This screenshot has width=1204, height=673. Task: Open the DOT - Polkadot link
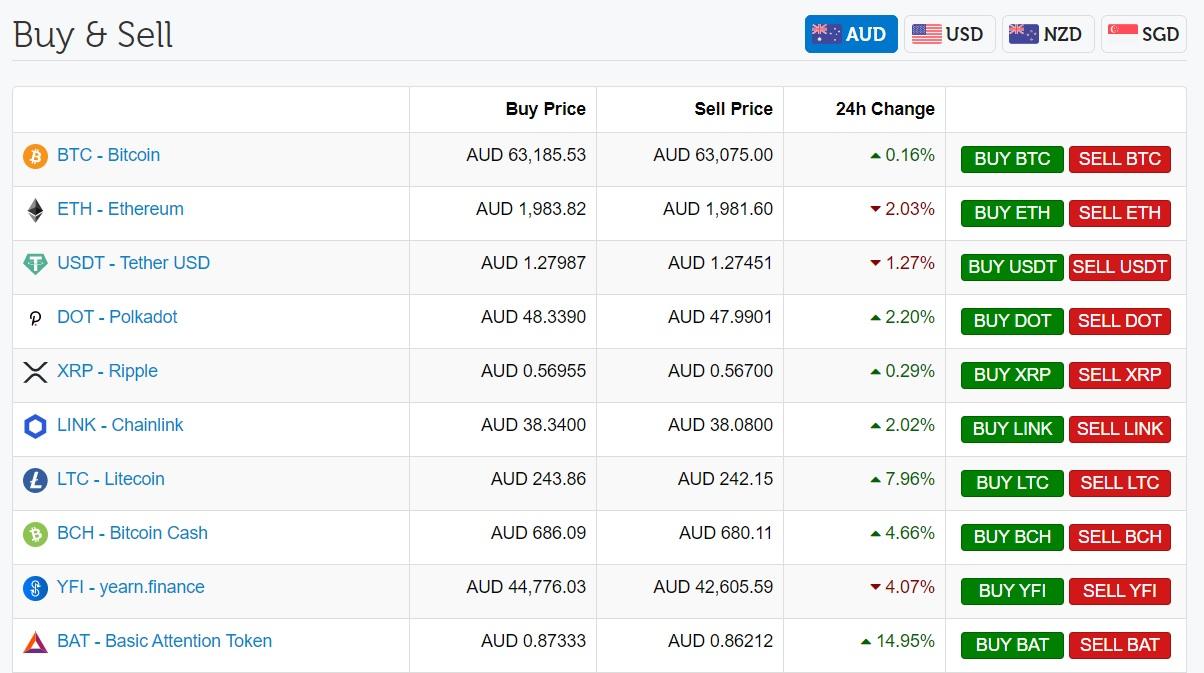click(x=117, y=317)
